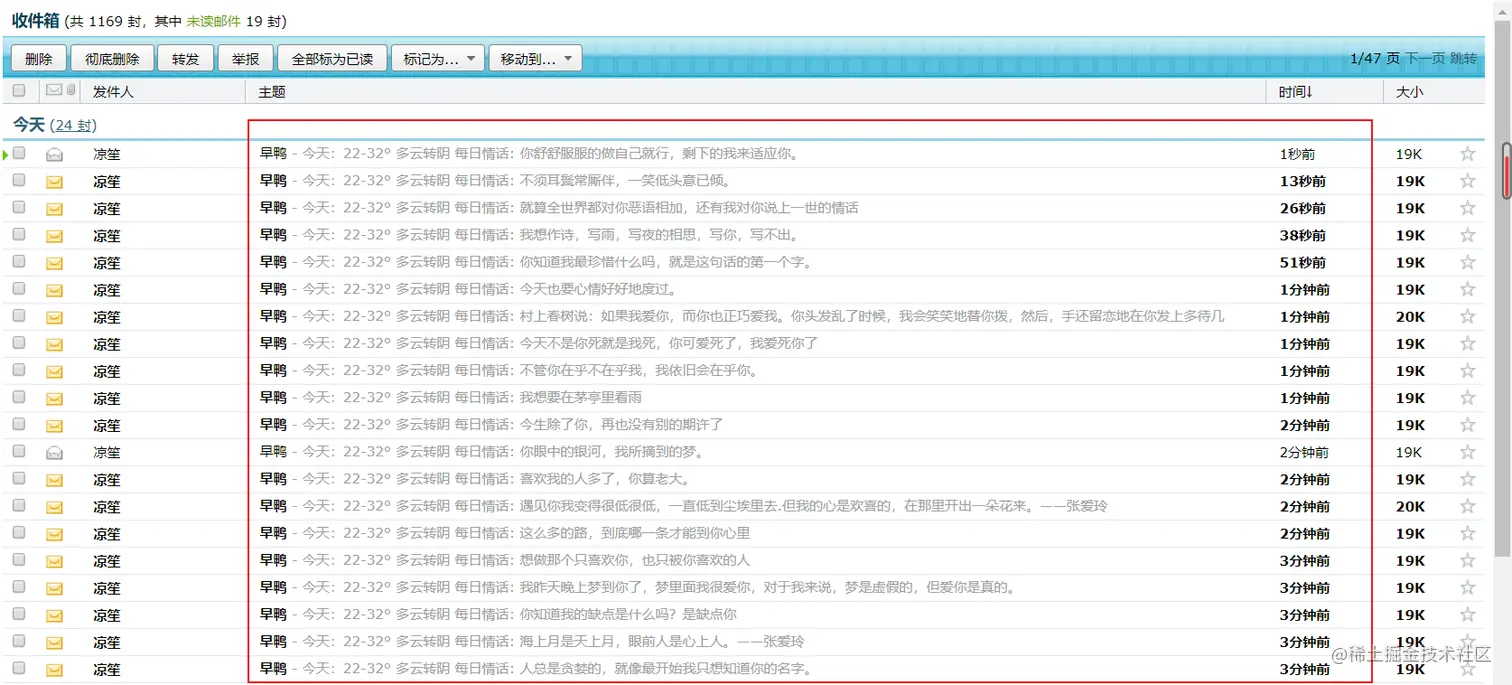Click unread envelope icon for "海上月是天上月" email
This screenshot has height=685, width=1512.
[54, 642]
